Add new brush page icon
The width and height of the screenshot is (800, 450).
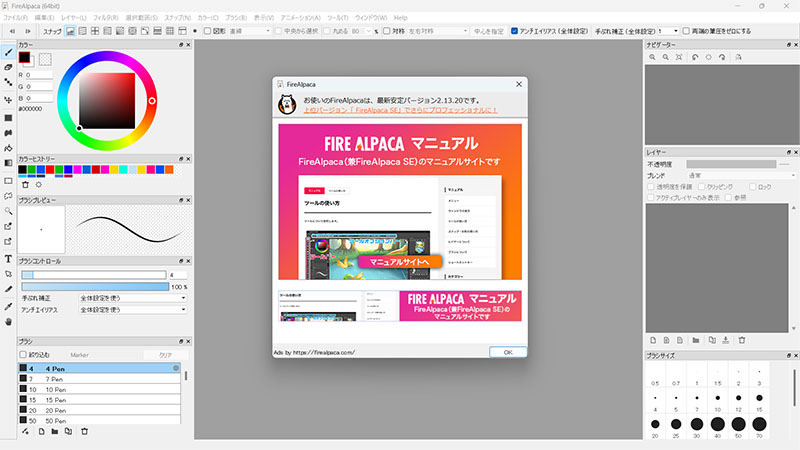[x=41, y=431]
